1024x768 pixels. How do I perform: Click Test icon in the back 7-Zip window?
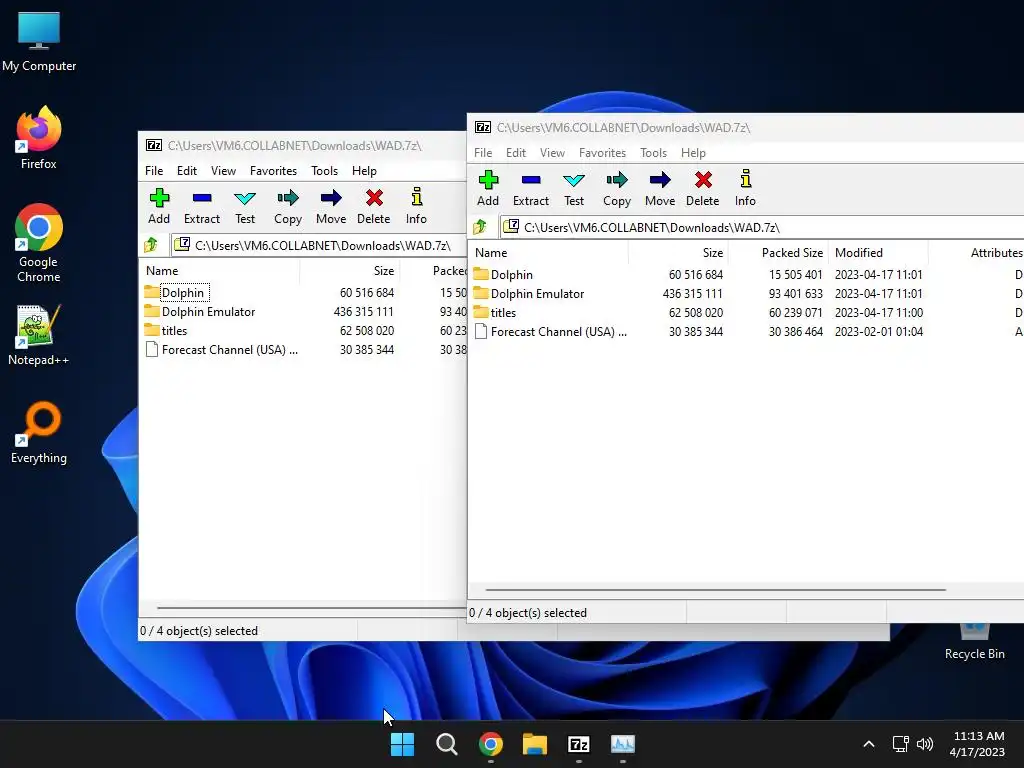click(x=245, y=198)
